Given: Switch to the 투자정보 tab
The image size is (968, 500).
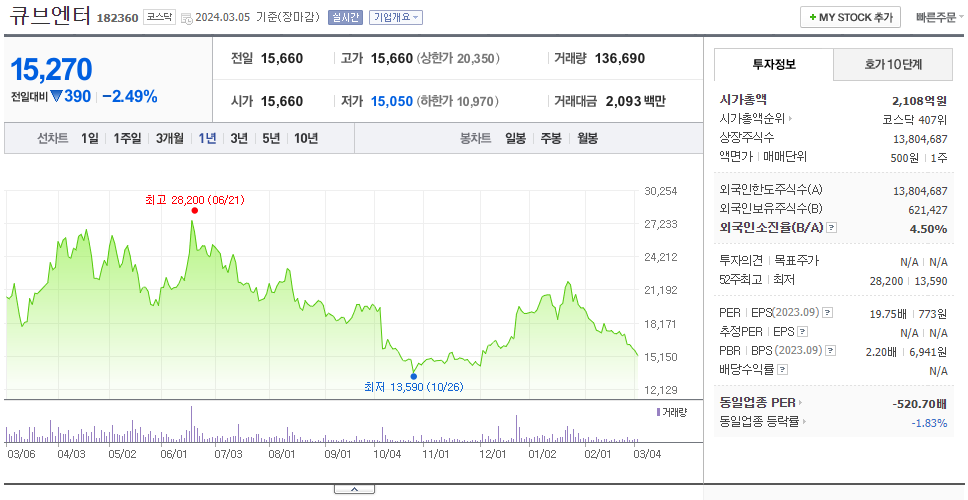Looking at the screenshot, I should [774, 64].
